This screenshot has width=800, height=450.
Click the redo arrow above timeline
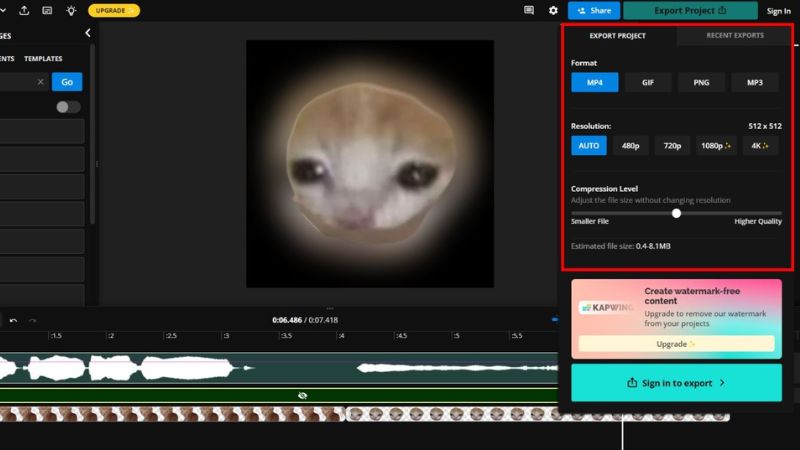pyautogui.click(x=32, y=320)
